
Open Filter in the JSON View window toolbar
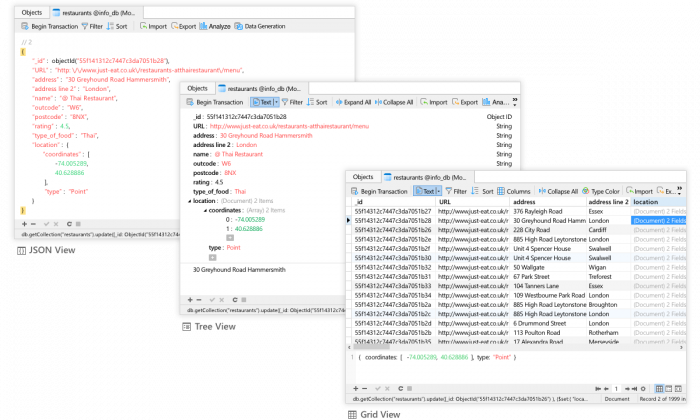92,26
